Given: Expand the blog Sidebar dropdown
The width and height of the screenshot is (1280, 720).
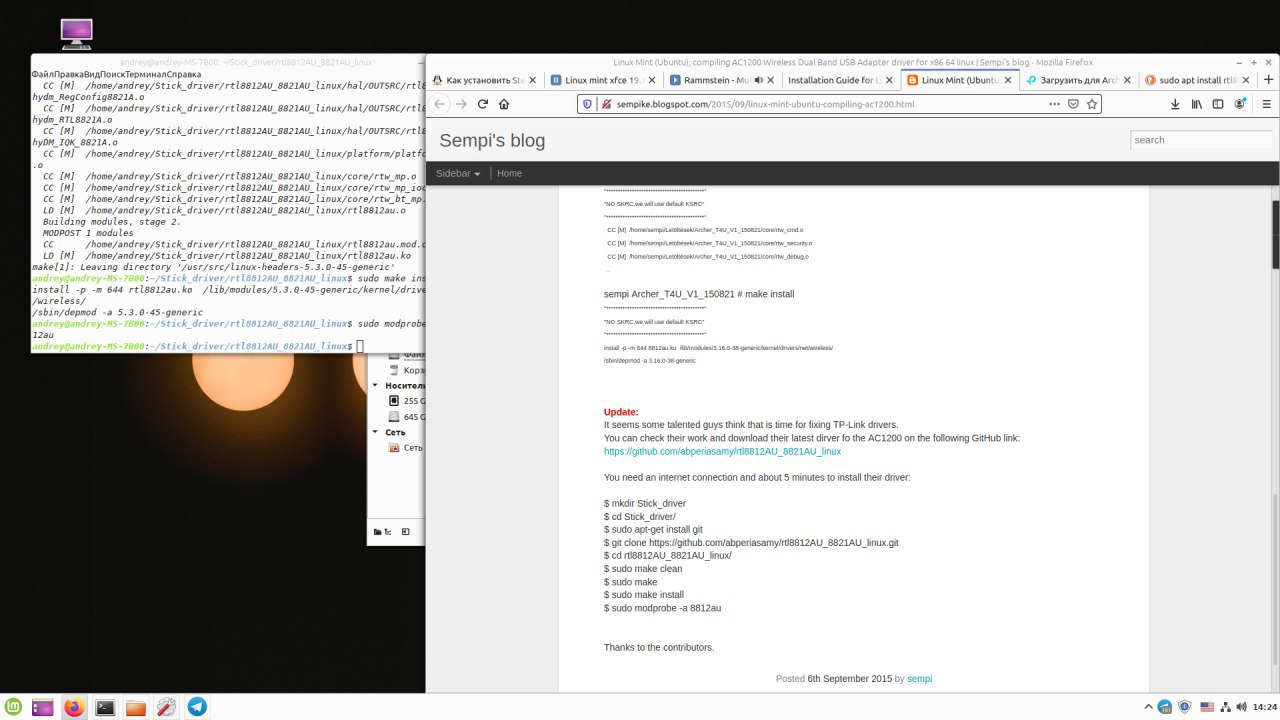Looking at the screenshot, I should [x=458, y=173].
